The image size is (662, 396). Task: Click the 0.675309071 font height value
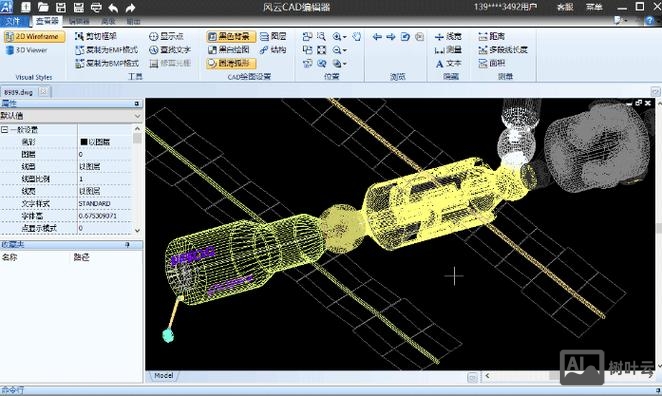98,216
